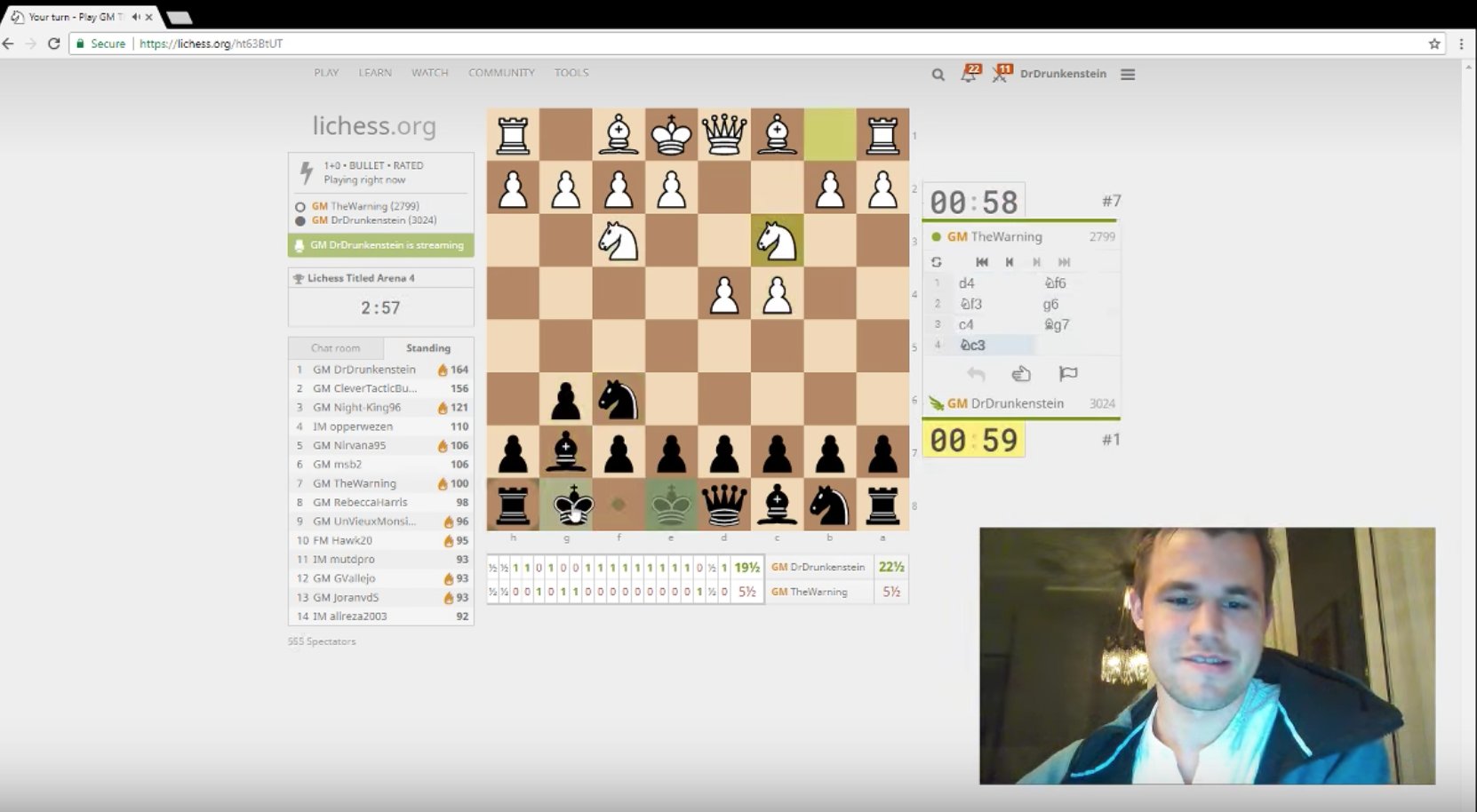
Task: Click GM DrDrunkenstein in the crosstable
Action: point(818,567)
